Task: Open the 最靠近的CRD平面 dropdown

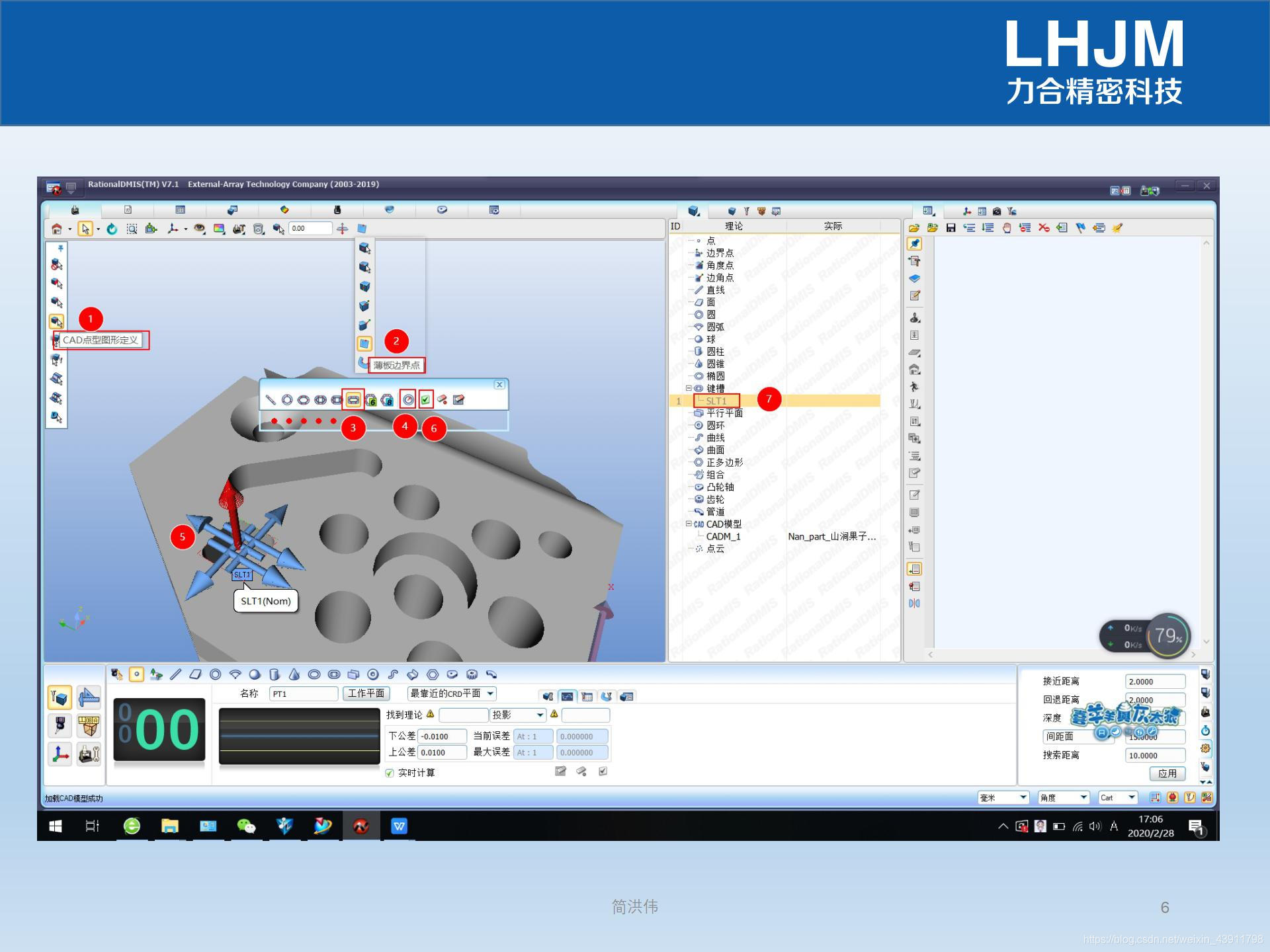Action: click(x=490, y=694)
